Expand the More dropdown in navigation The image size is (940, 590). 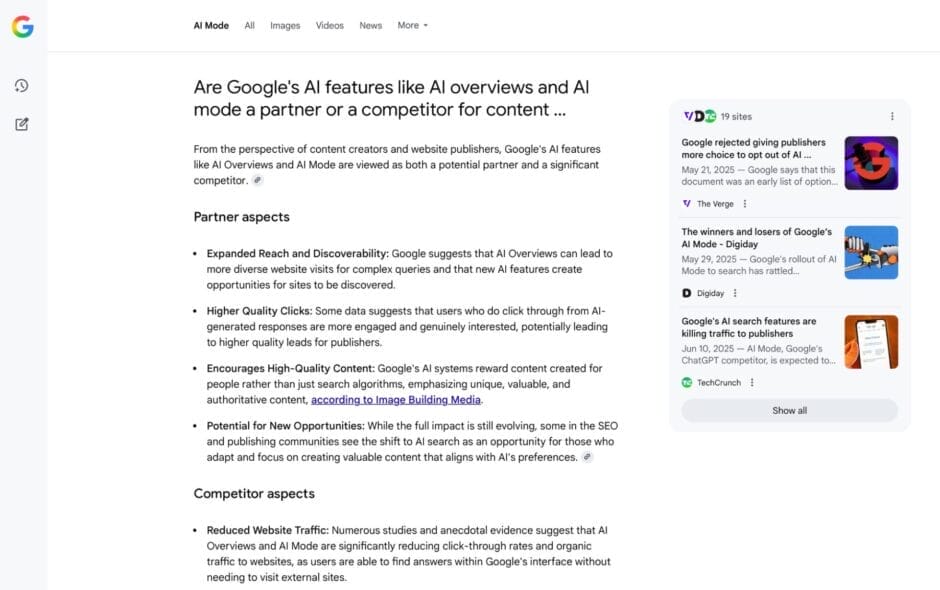pos(412,25)
